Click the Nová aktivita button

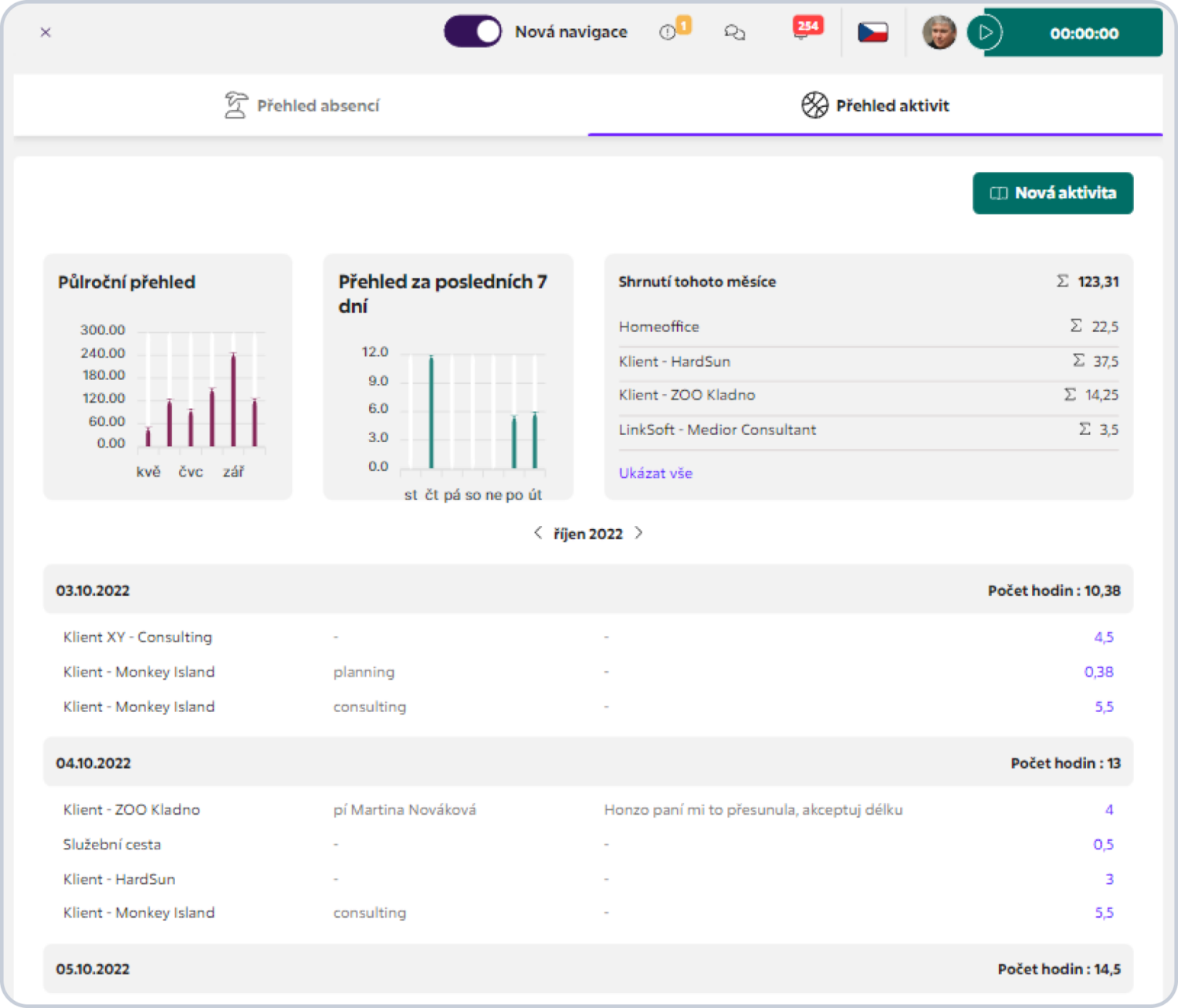pos(1052,193)
